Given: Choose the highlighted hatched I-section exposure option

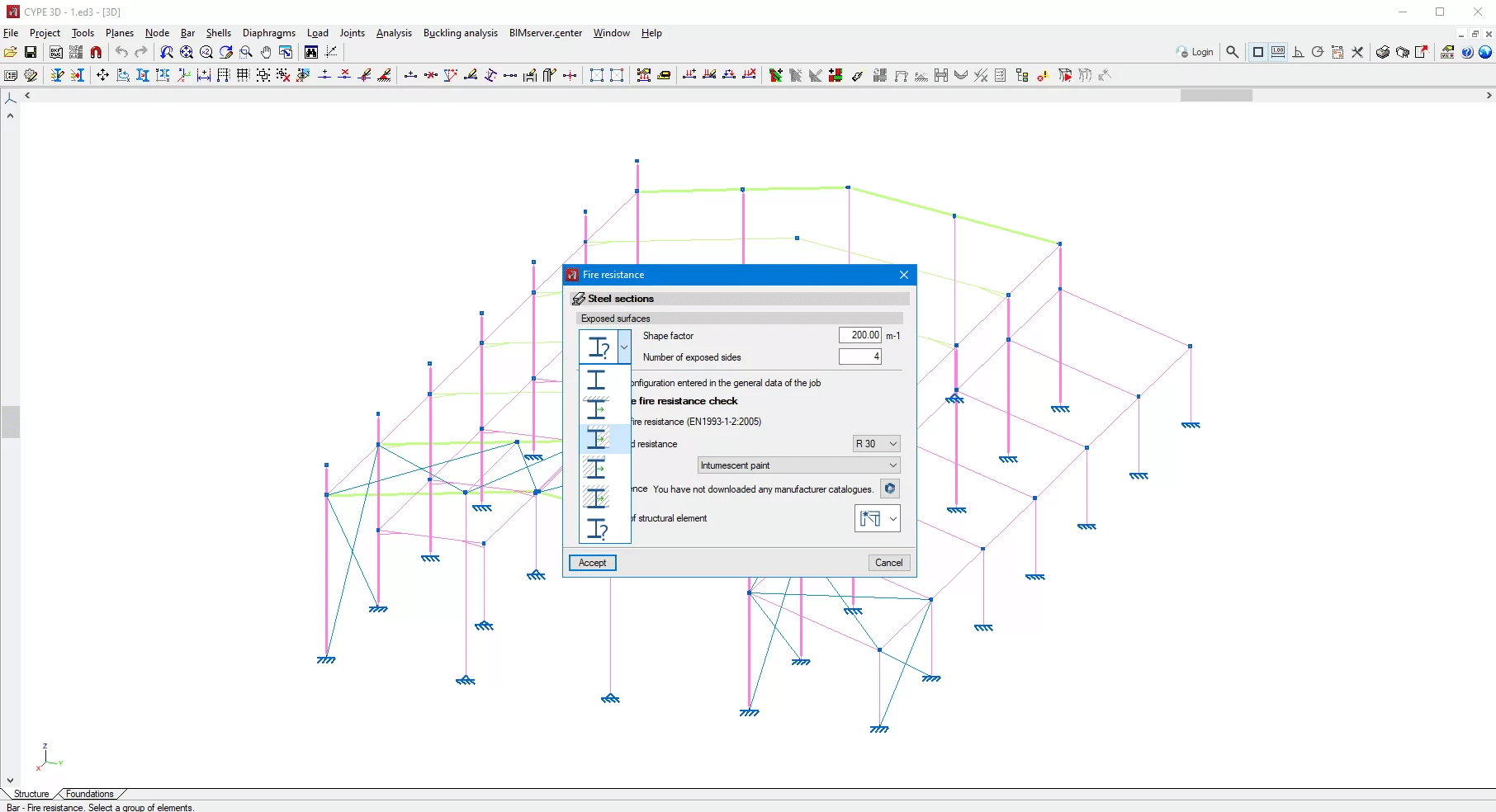Looking at the screenshot, I should coord(596,438).
